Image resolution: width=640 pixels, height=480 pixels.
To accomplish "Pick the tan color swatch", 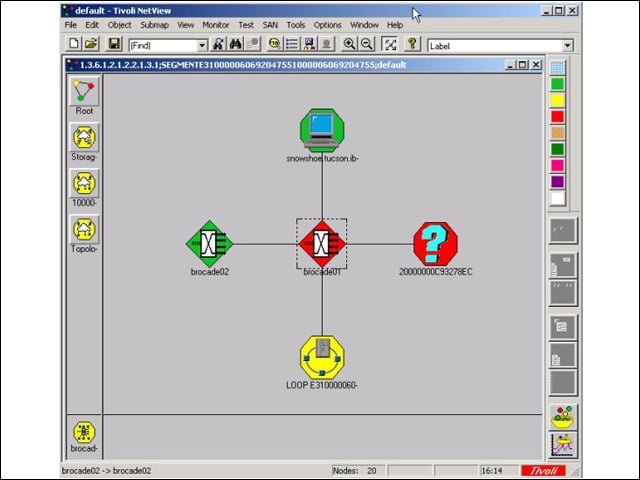I will tap(558, 133).
